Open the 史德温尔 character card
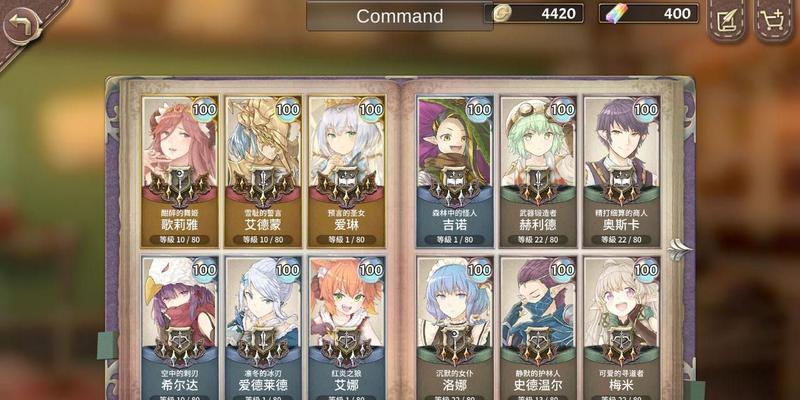800x400 pixels. 538,328
